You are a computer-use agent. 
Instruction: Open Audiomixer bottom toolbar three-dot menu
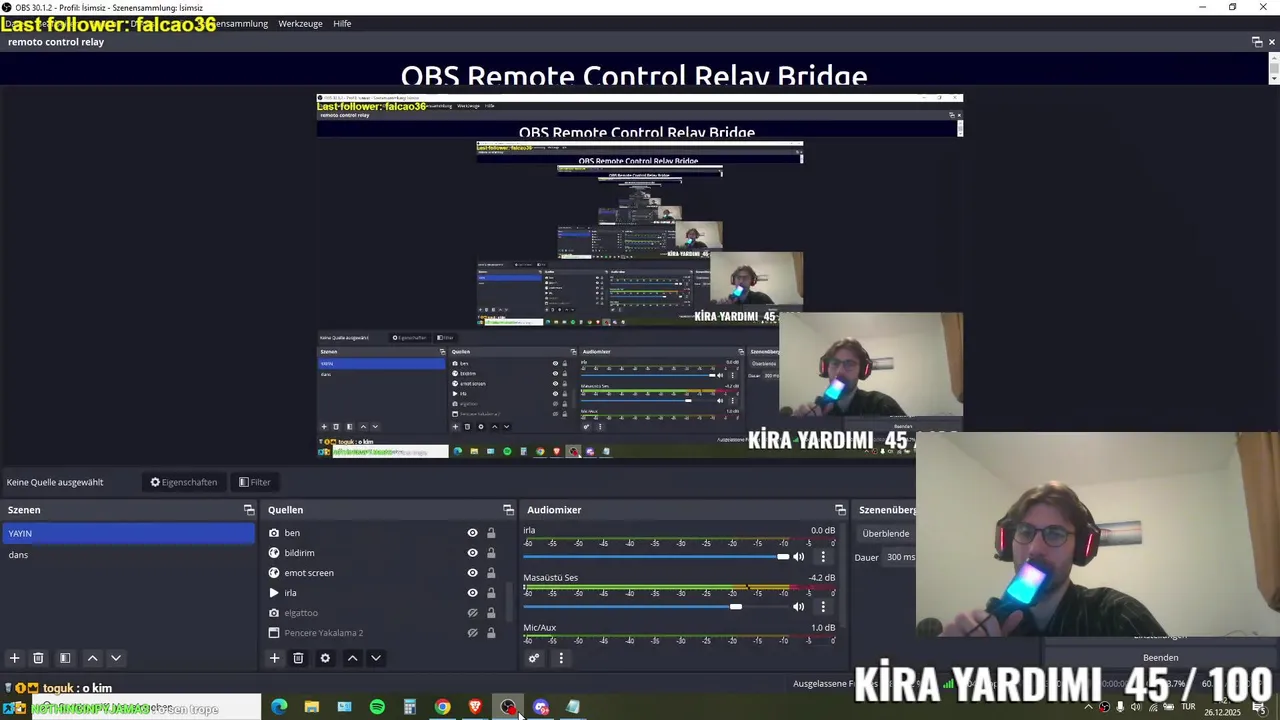[561, 658]
